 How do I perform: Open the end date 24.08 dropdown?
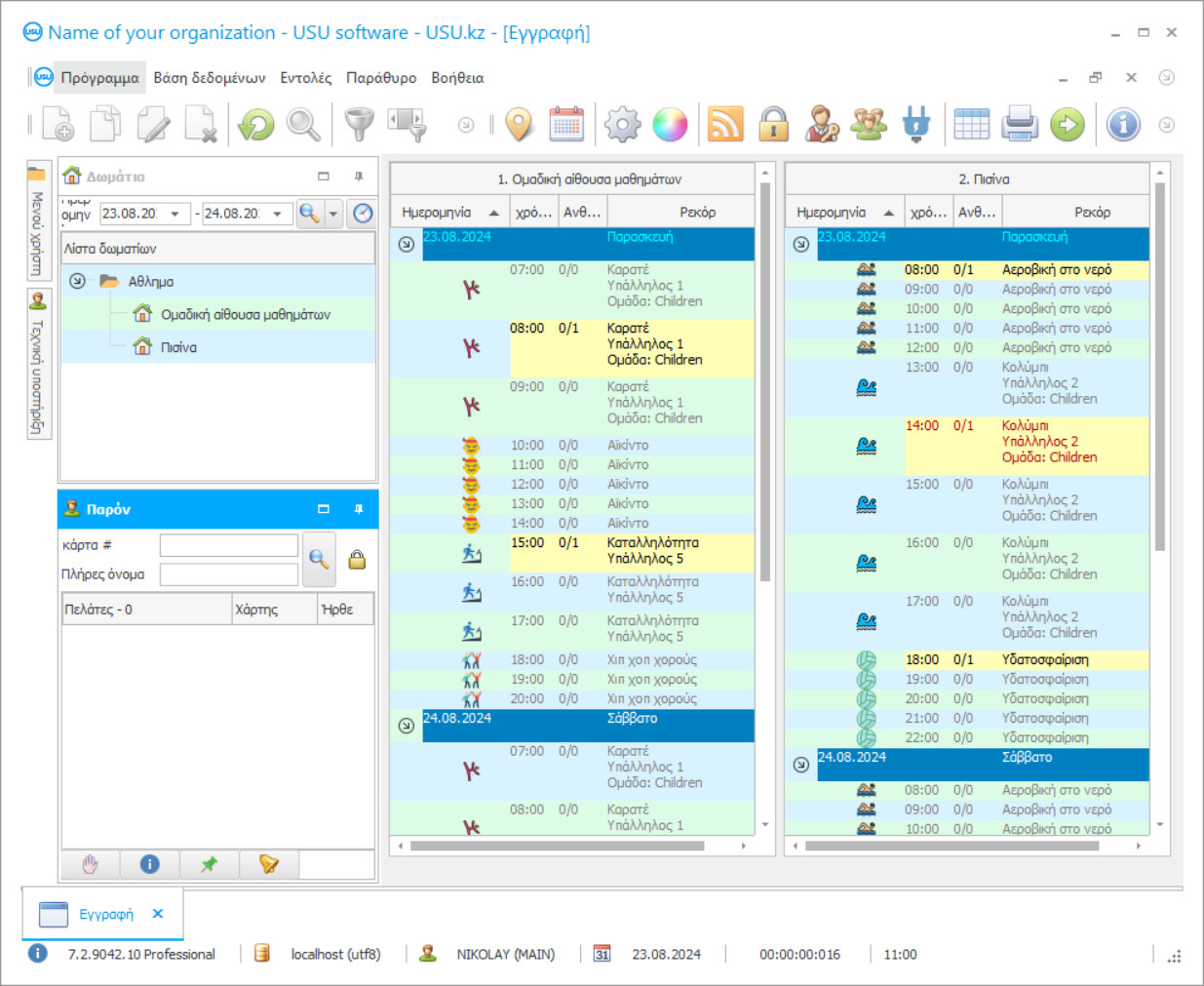pos(278,214)
